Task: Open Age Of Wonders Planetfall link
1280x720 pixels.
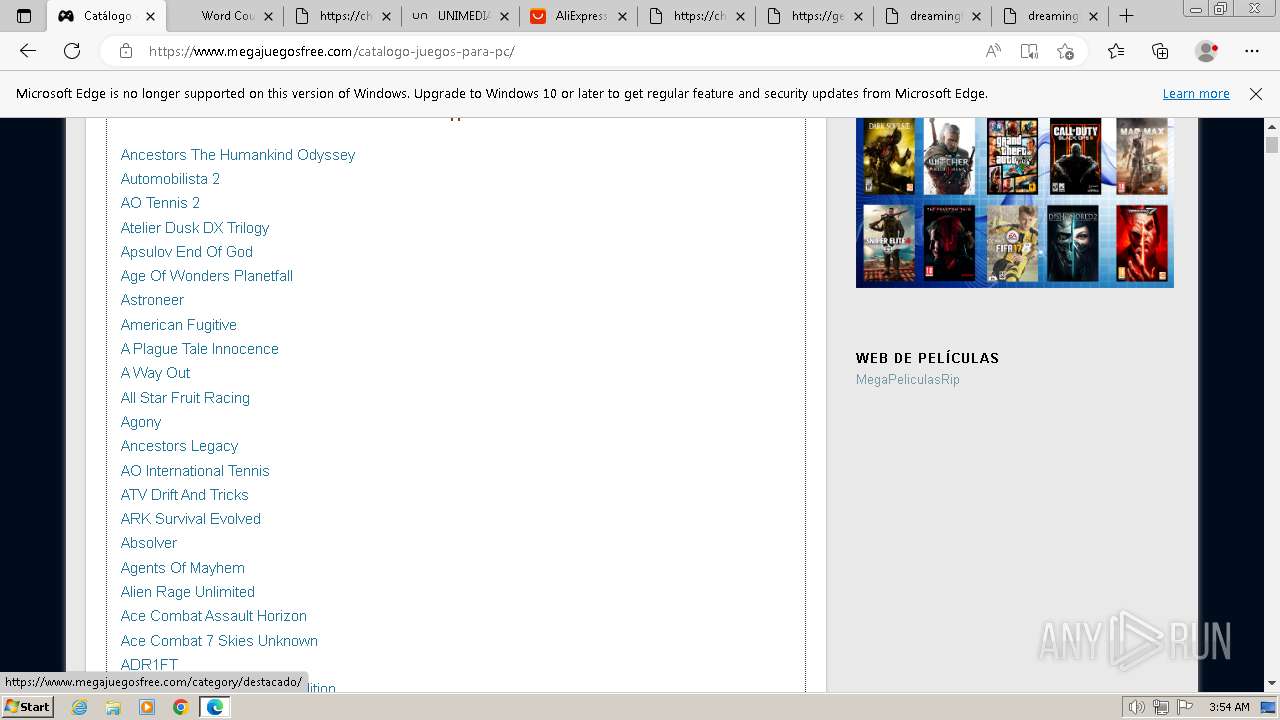Action: [x=207, y=276]
